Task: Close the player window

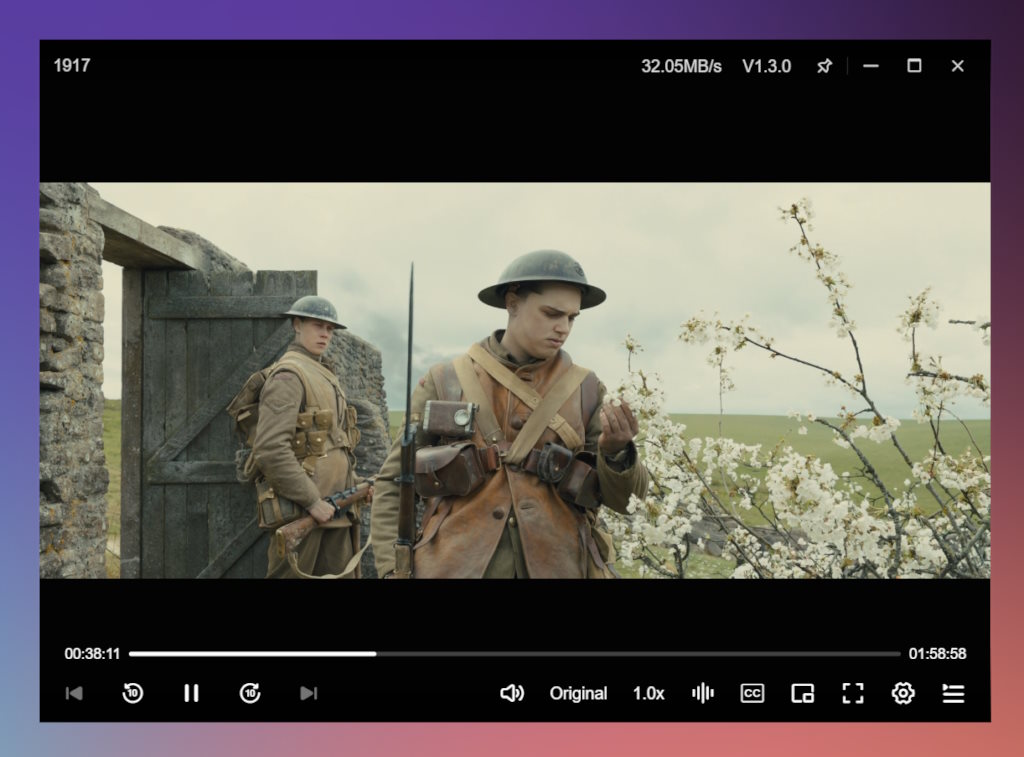Action: click(x=957, y=66)
